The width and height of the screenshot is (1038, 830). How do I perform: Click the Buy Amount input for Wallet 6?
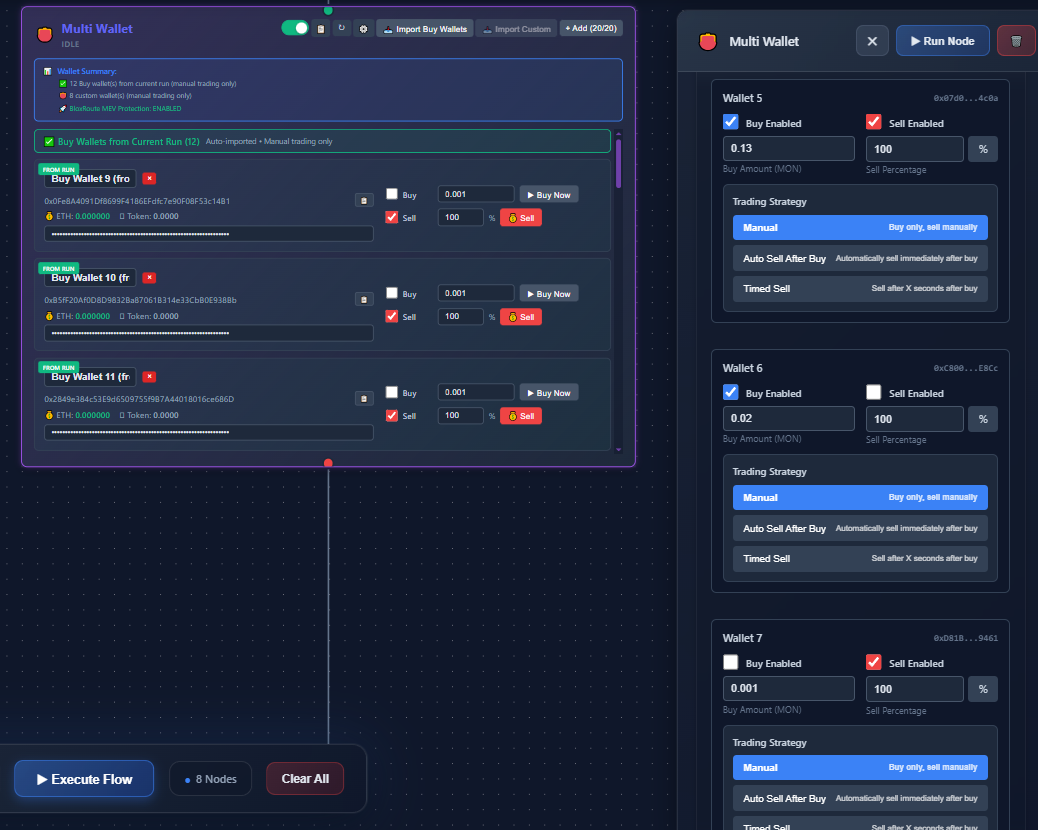[788, 418]
